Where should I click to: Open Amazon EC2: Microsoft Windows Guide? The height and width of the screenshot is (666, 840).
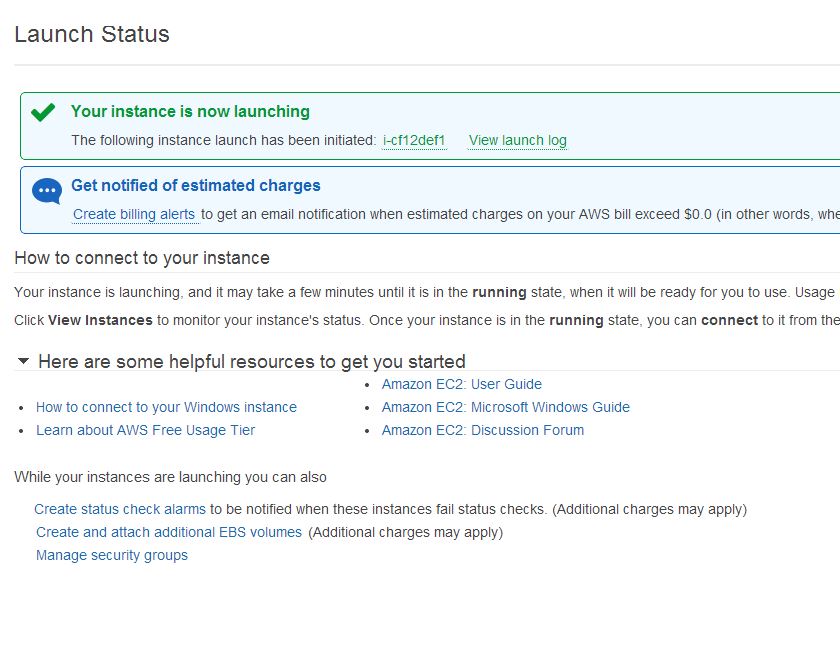tap(505, 407)
